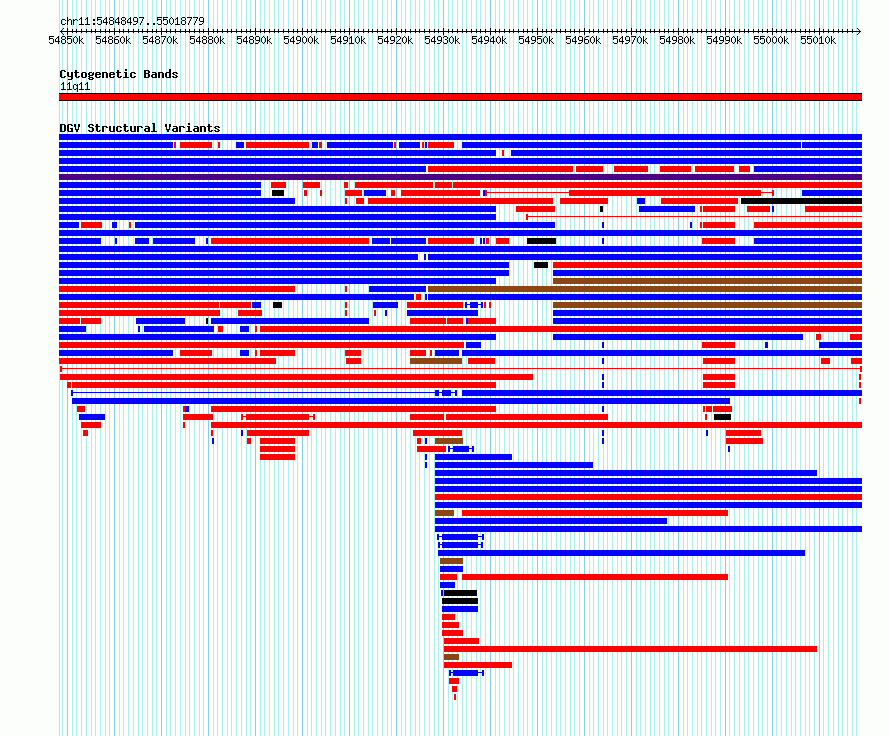Screen dimensions: 890x736
Task: Click the 54930k ruler label
Action: pos(442,40)
